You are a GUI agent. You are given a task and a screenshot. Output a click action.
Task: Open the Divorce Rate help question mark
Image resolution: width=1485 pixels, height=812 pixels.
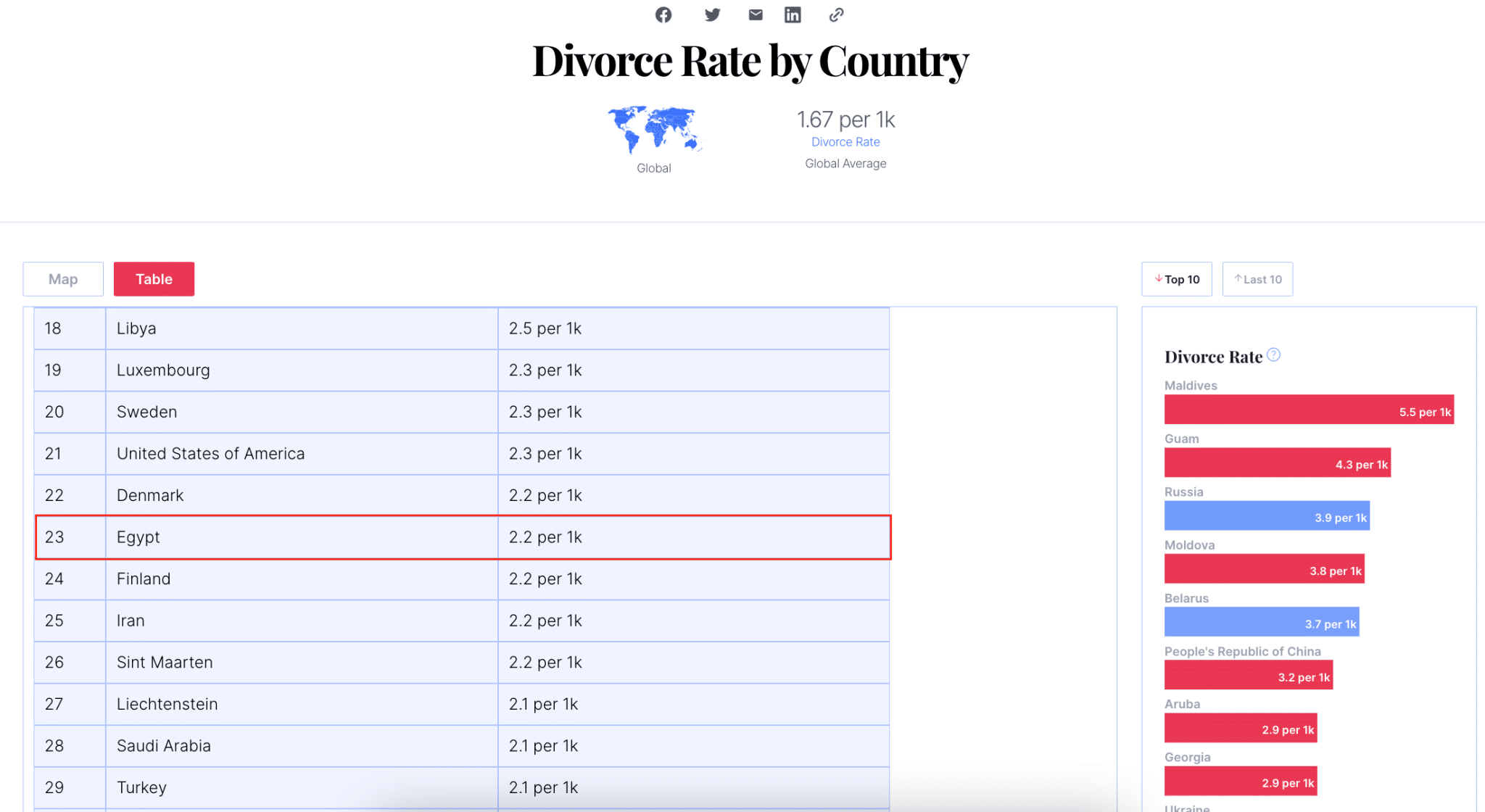coord(1274,354)
